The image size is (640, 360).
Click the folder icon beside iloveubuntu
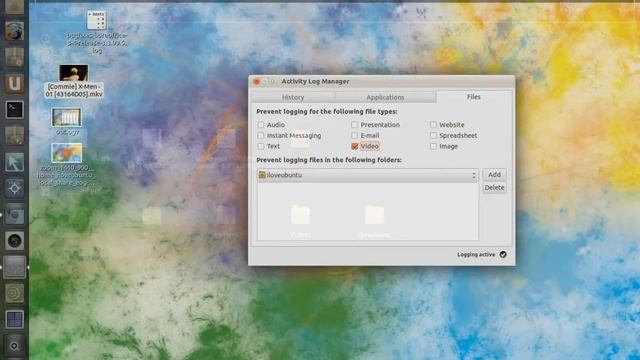click(x=262, y=175)
